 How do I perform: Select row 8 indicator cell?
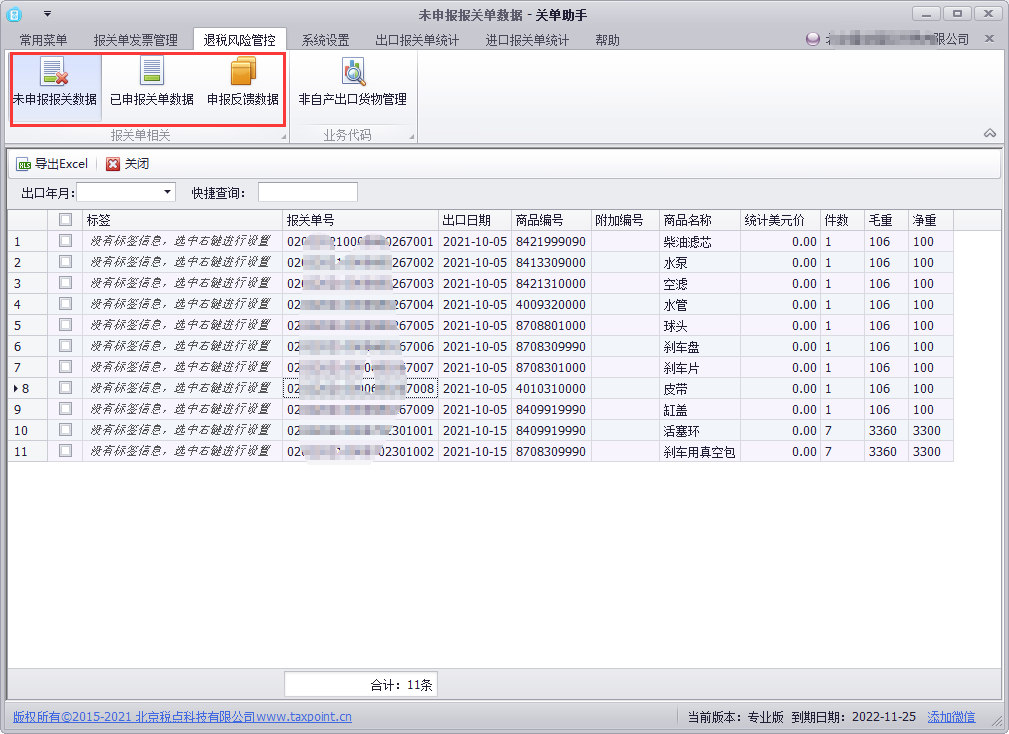click(x=28, y=389)
